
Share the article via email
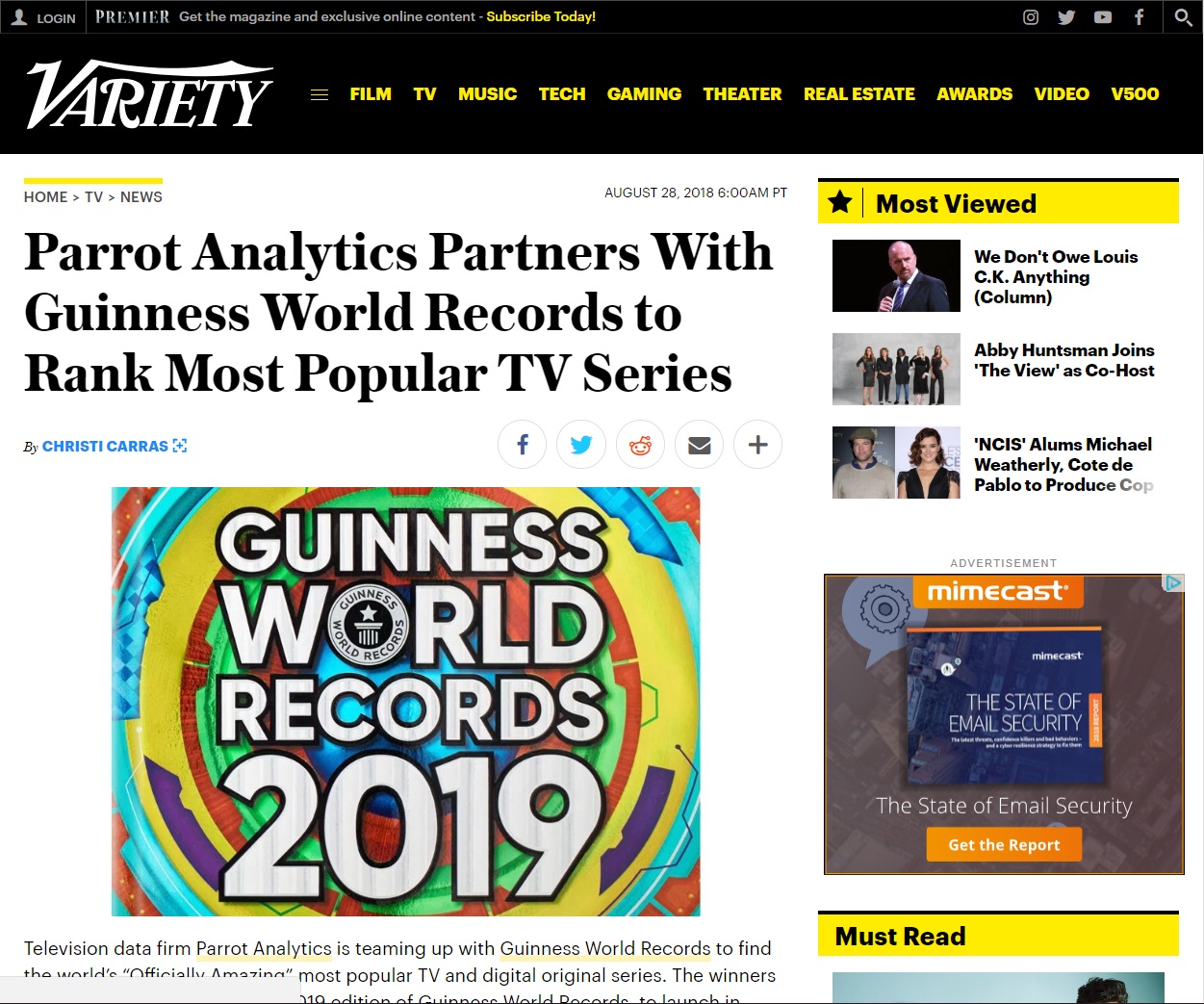[699, 444]
